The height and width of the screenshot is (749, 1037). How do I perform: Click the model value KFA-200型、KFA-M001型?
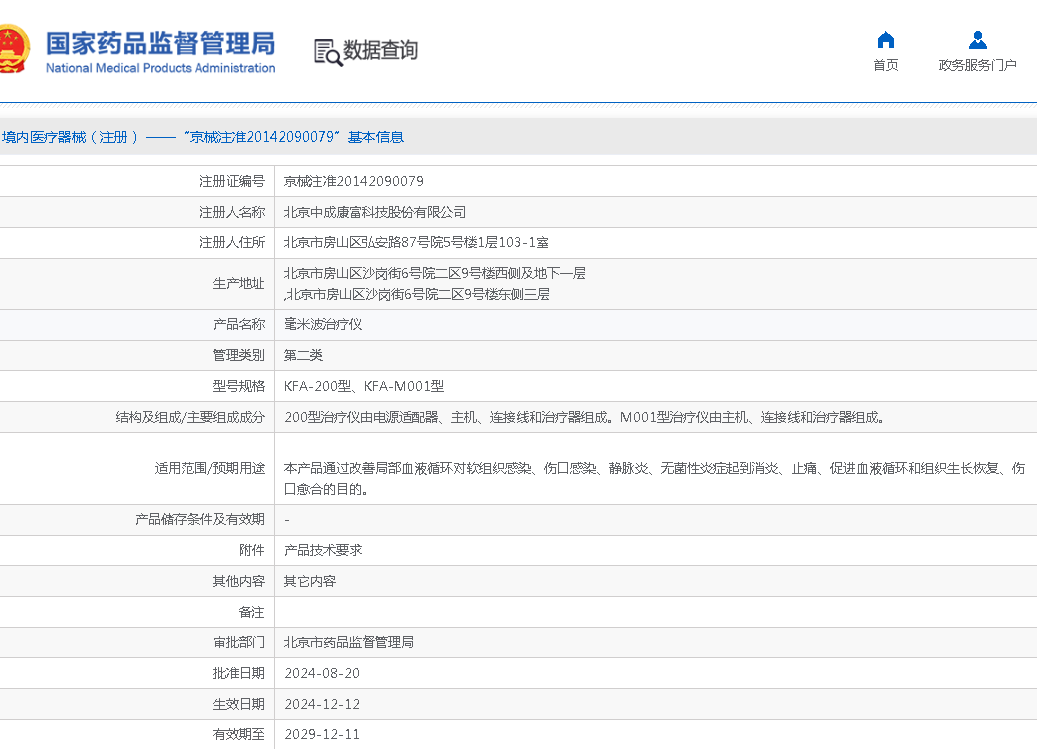click(x=364, y=386)
